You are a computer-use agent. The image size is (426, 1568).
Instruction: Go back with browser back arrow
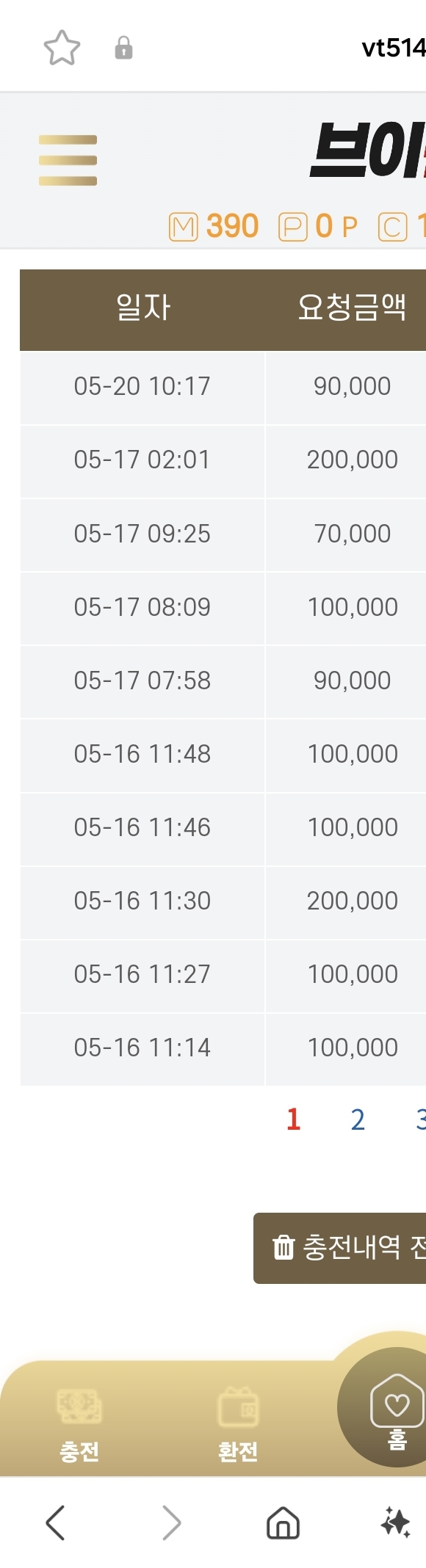(55, 1522)
